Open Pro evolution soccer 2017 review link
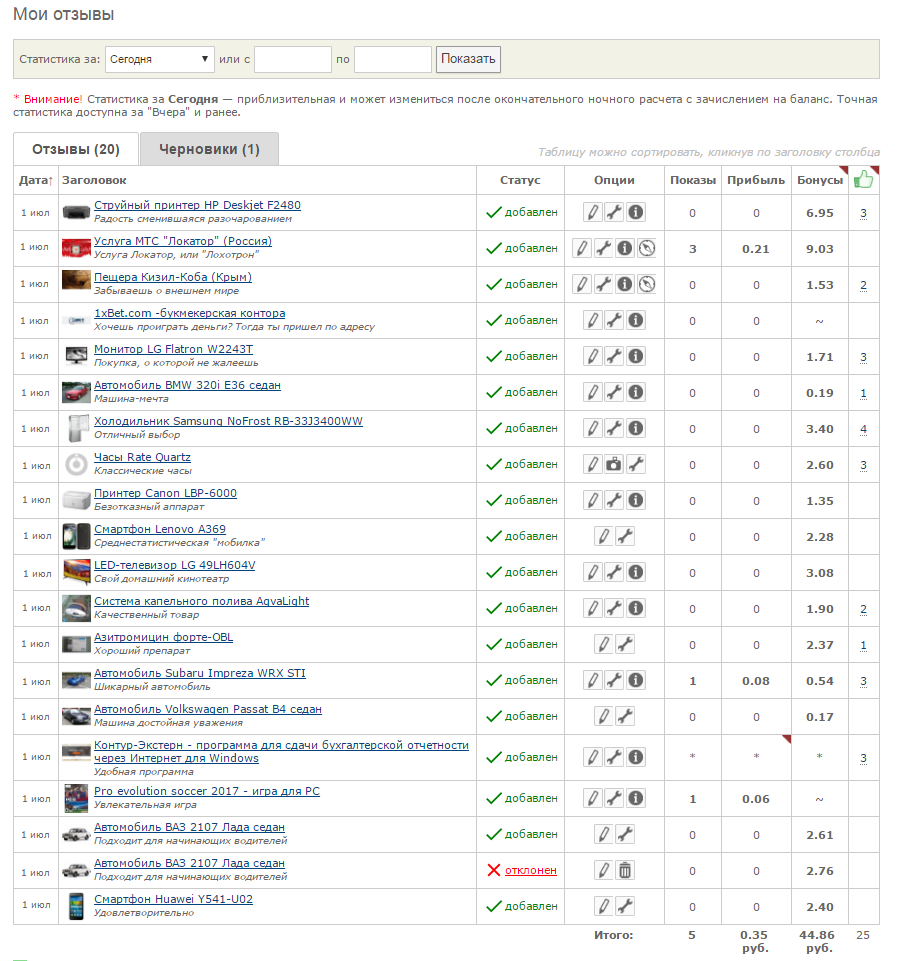 207,791
